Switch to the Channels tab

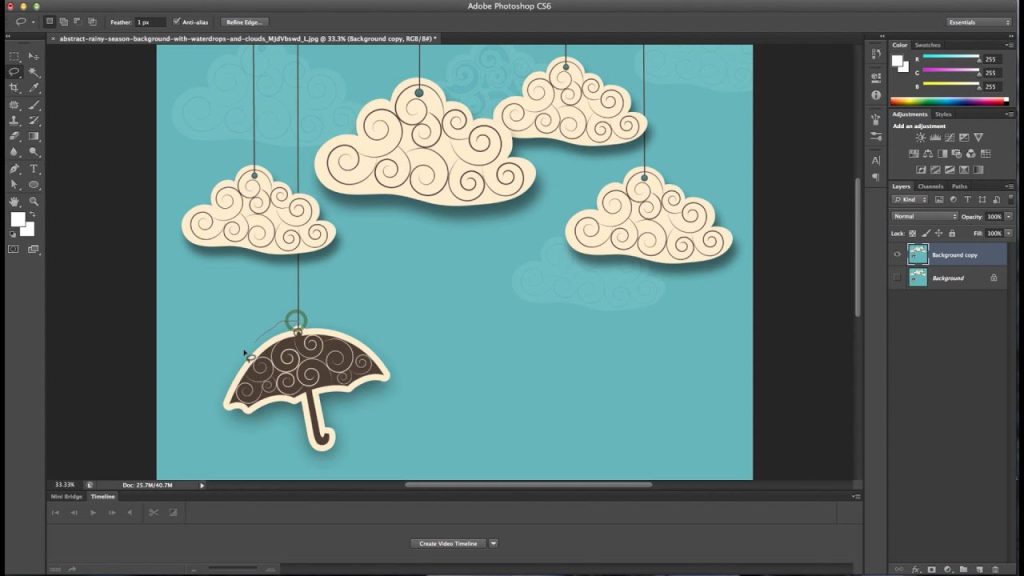point(929,186)
